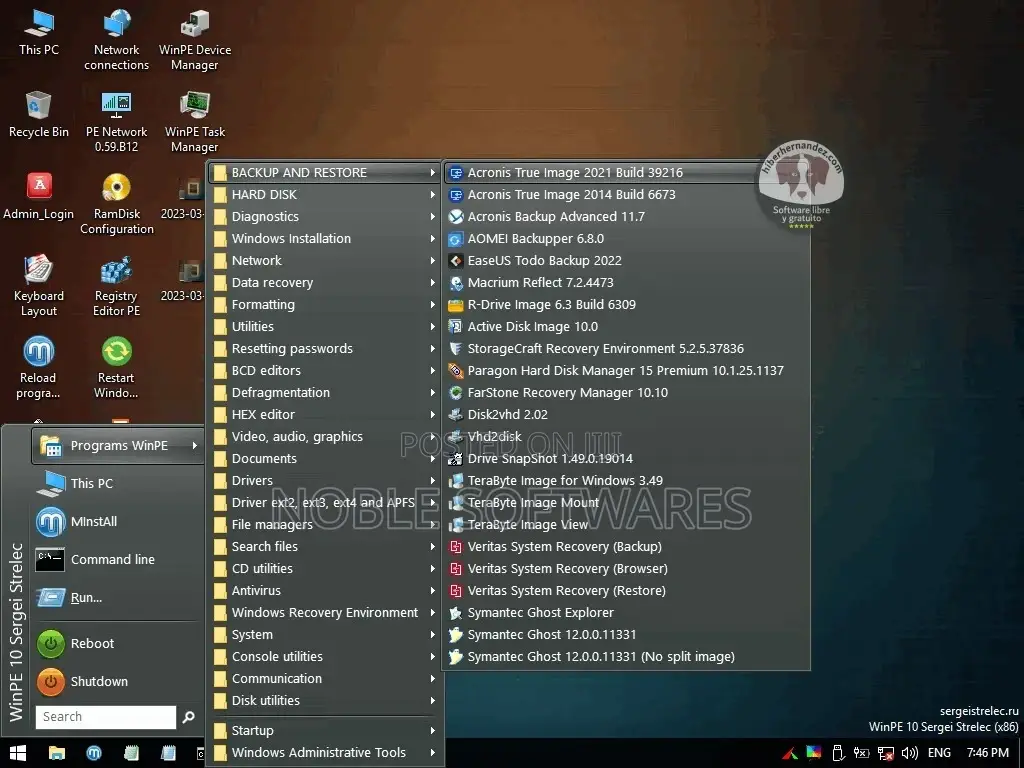Open Command line from Start menu

tap(118, 560)
